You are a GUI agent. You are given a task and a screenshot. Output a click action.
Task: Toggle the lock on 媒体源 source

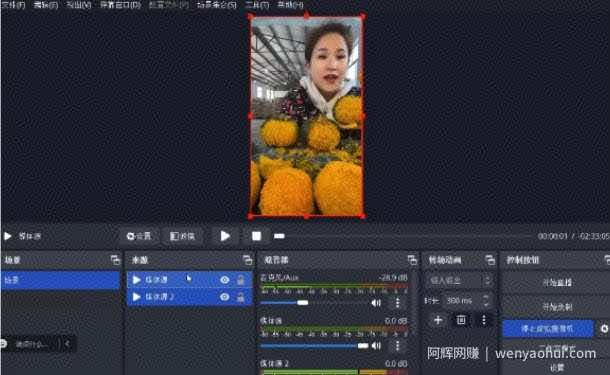(x=241, y=280)
